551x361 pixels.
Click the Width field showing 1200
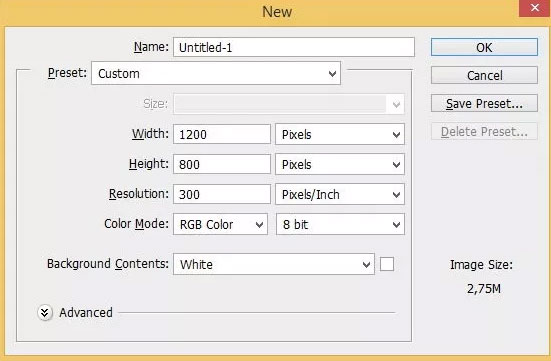pyautogui.click(x=222, y=134)
